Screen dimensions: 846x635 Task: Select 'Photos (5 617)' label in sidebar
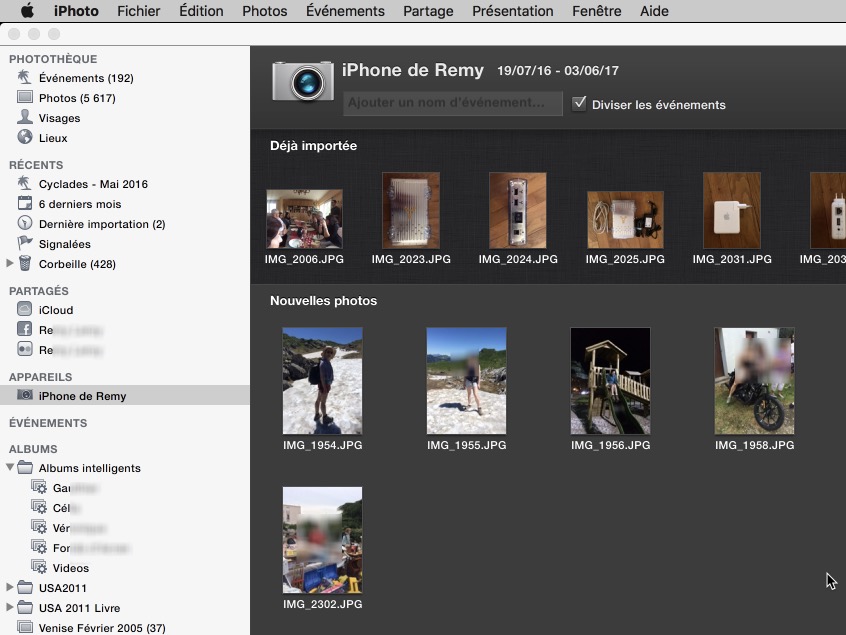coord(77,98)
